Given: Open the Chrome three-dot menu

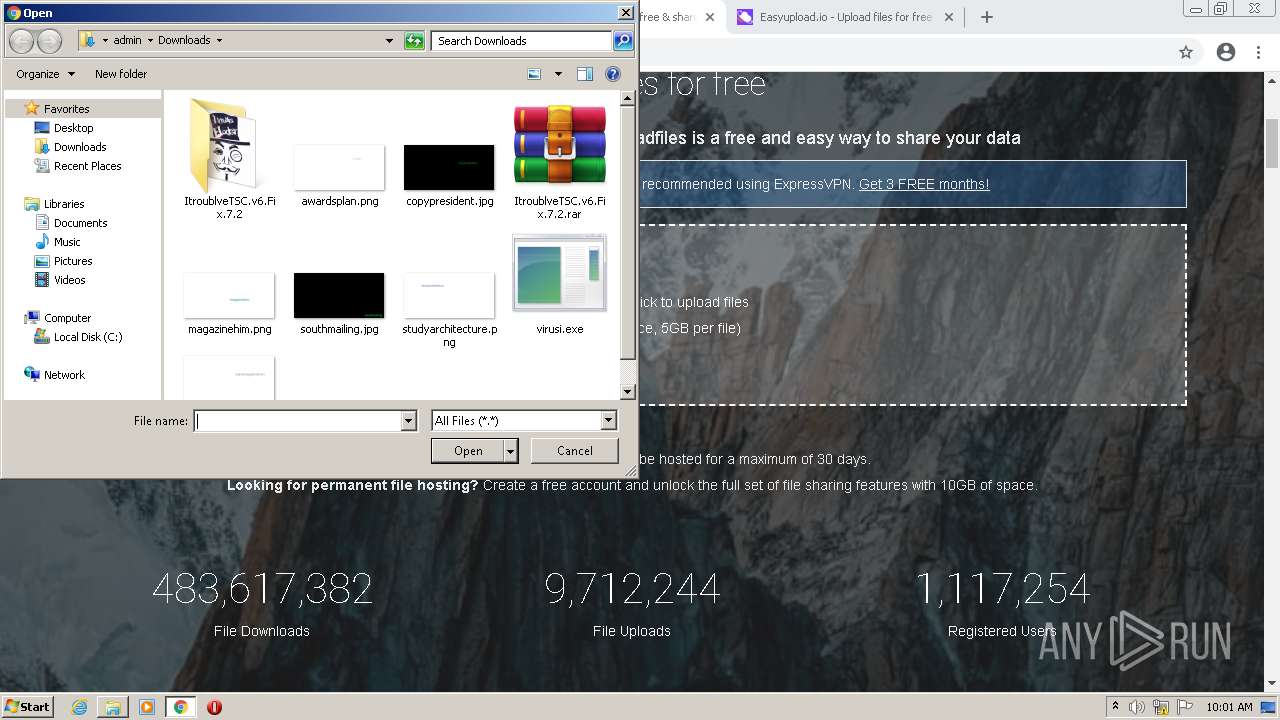Looking at the screenshot, I should tap(1258, 52).
